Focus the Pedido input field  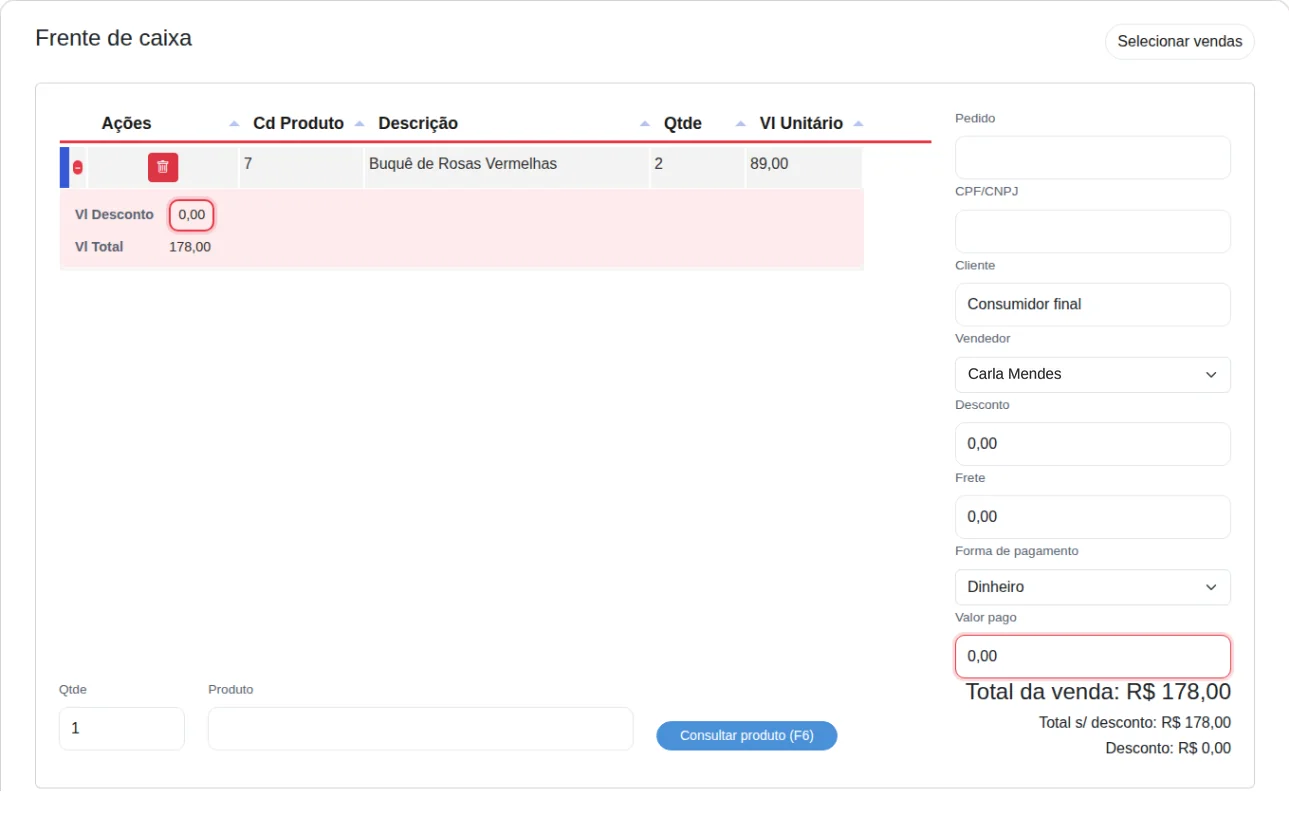point(1092,158)
